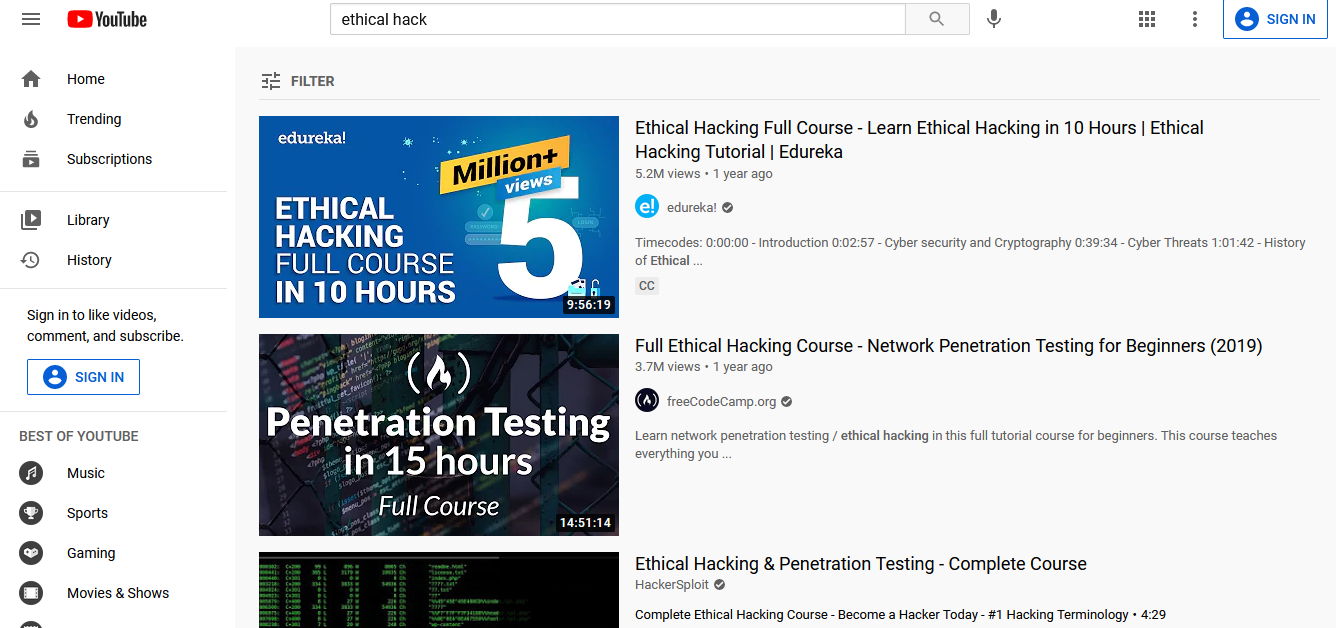The width and height of the screenshot is (1336, 628).
Task: Open Trending in the sidebar
Action: 113,119
